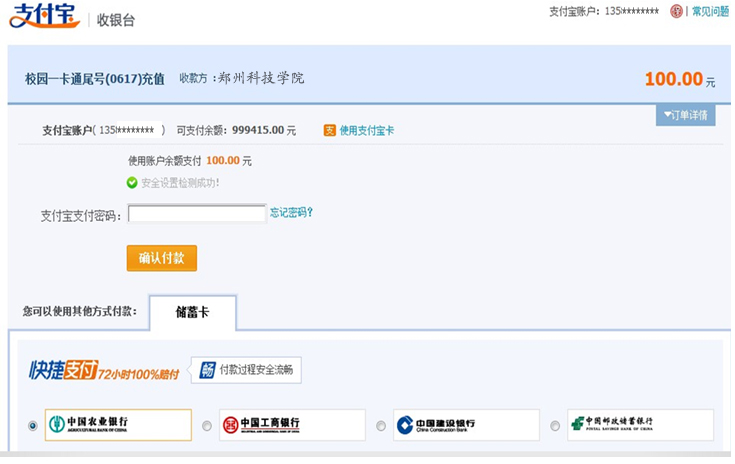Click the 使用账户余额支付 100.00 元 text
Image resolution: width=735 pixels, height=464 pixels.
(x=190, y=161)
